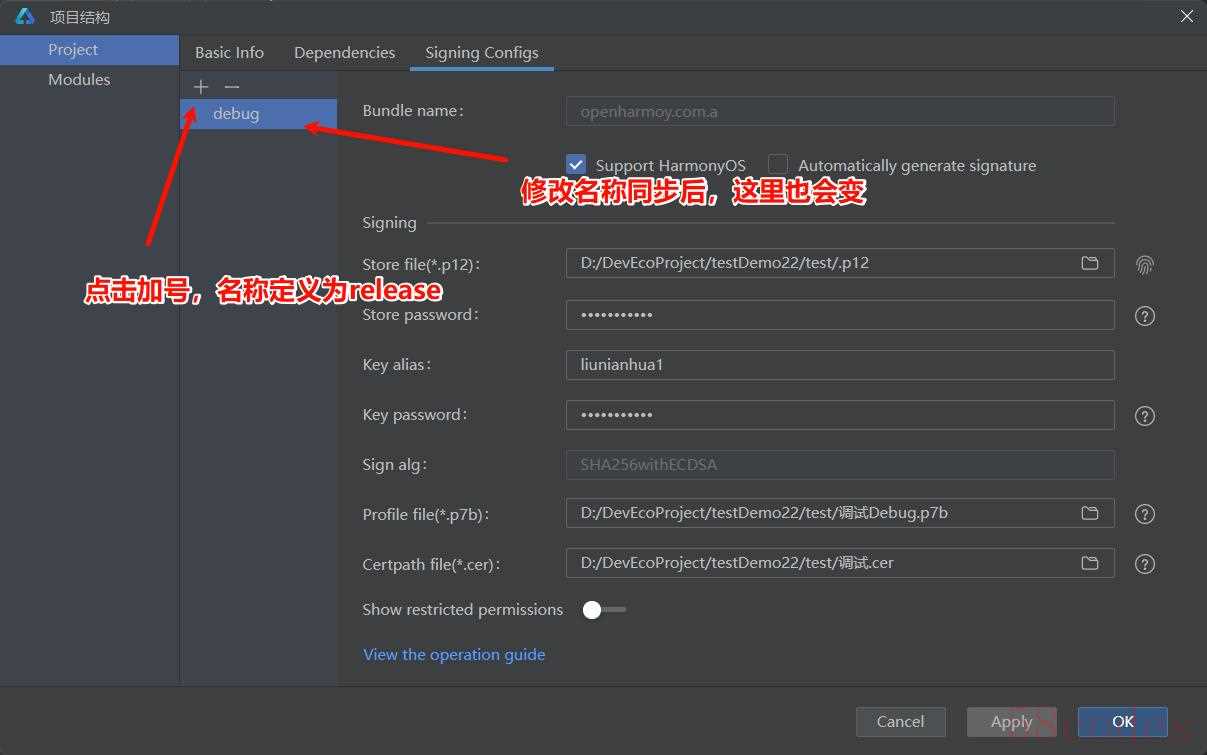This screenshot has height=755, width=1207.
Task: Close the project structure dialog
Action: pos(1187,16)
